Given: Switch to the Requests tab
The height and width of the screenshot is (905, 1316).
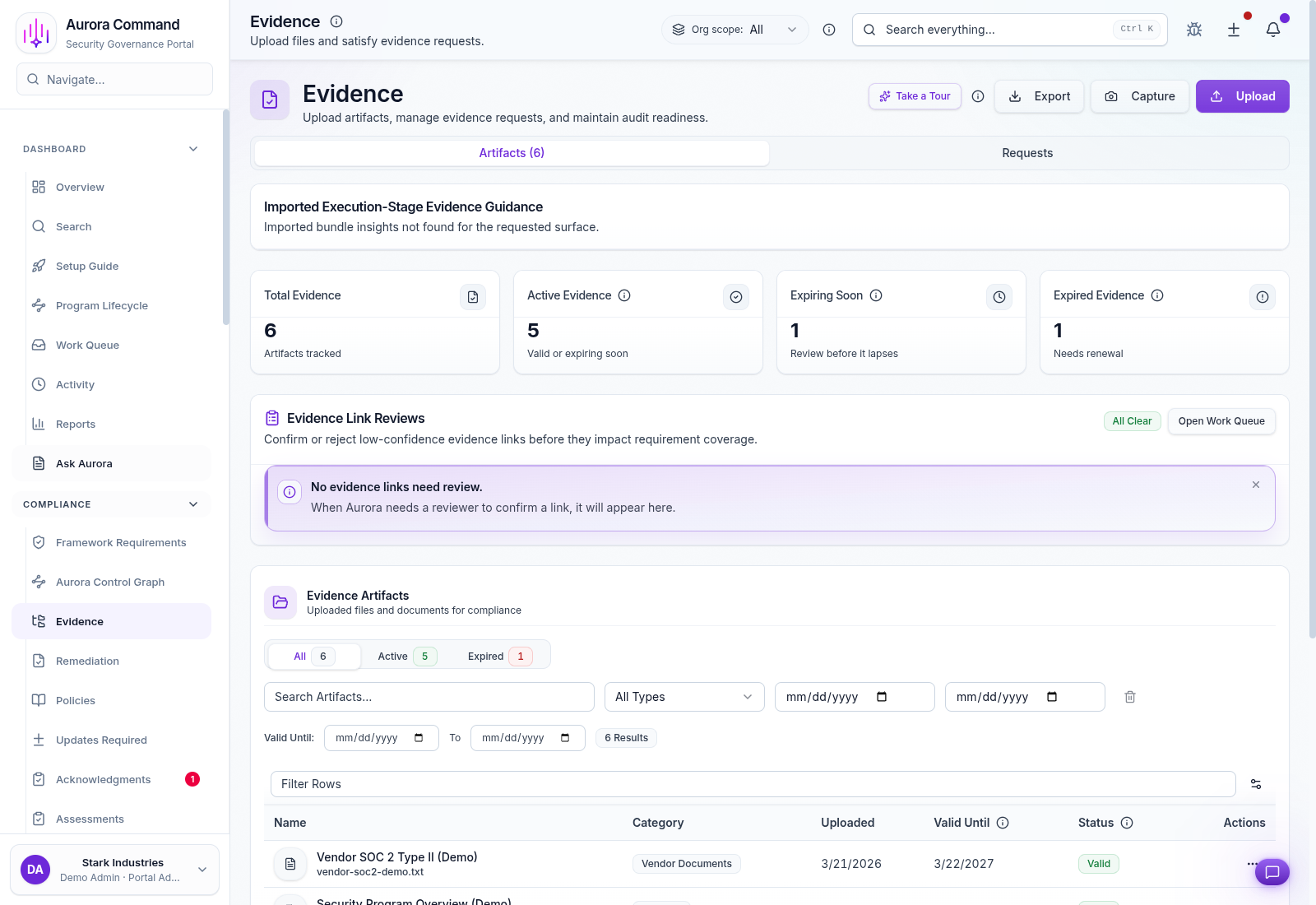Looking at the screenshot, I should [x=1027, y=153].
